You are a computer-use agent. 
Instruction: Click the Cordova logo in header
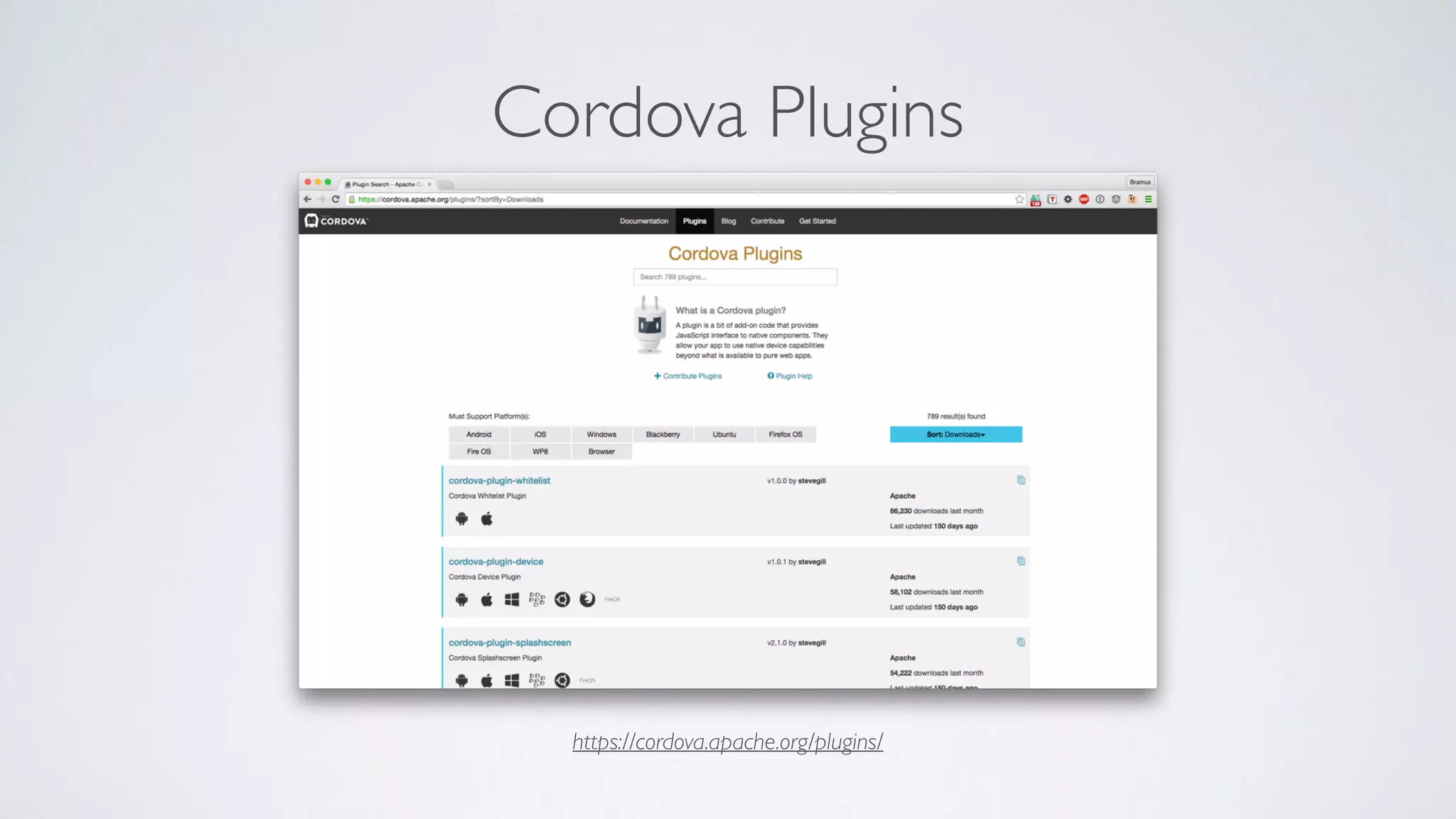(336, 221)
